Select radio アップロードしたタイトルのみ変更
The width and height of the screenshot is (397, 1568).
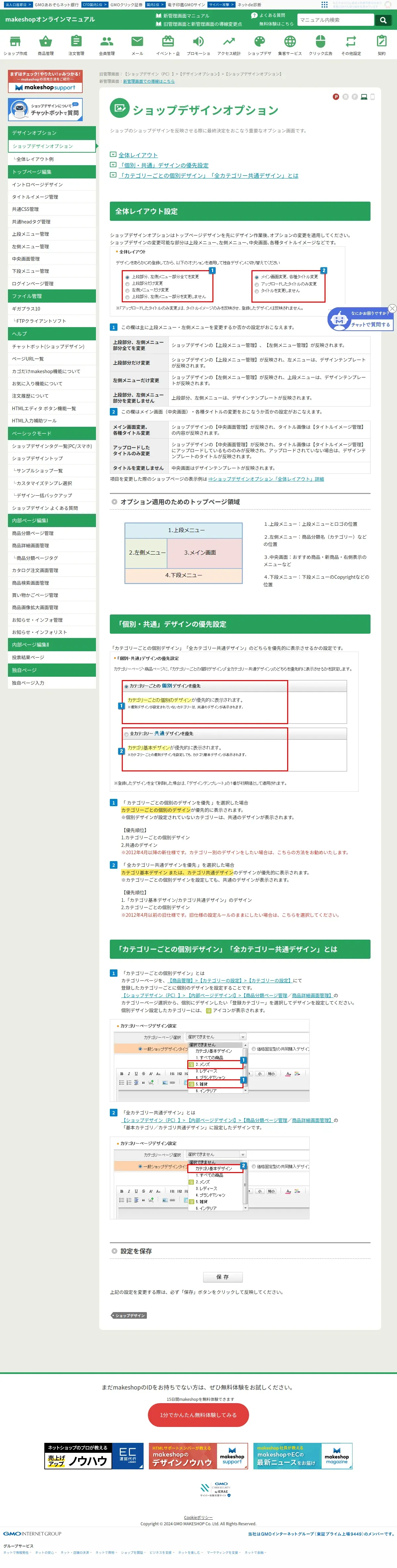click(x=256, y=284)
